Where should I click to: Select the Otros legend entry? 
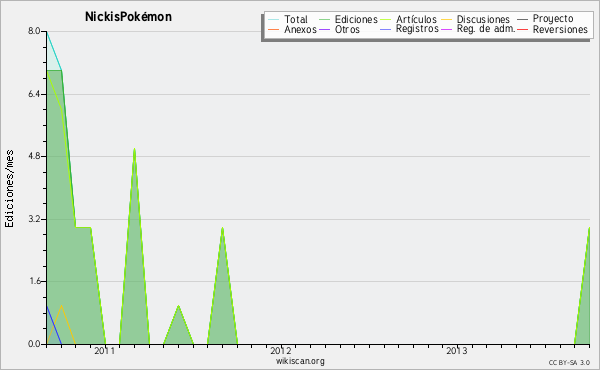(347, 29)
